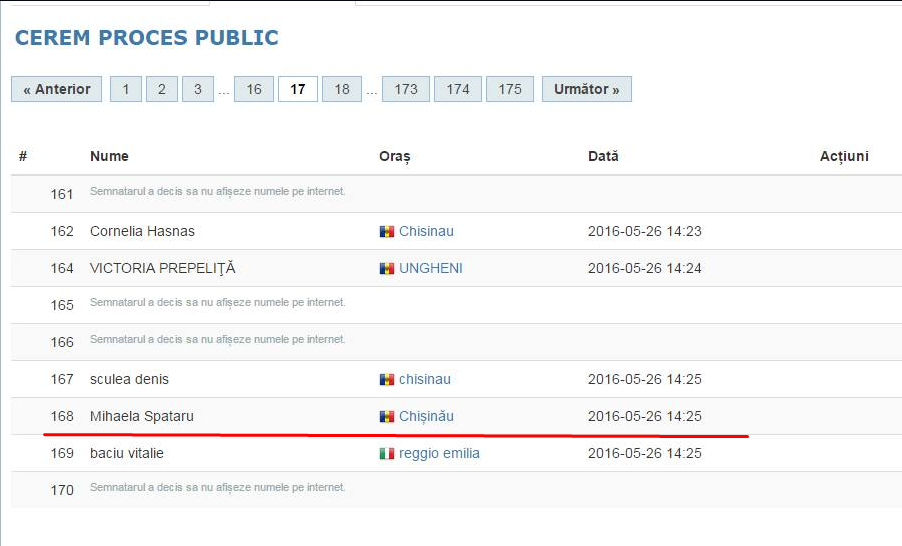Jump to page 173
902x546 pixels.
(x=406, y=89)
